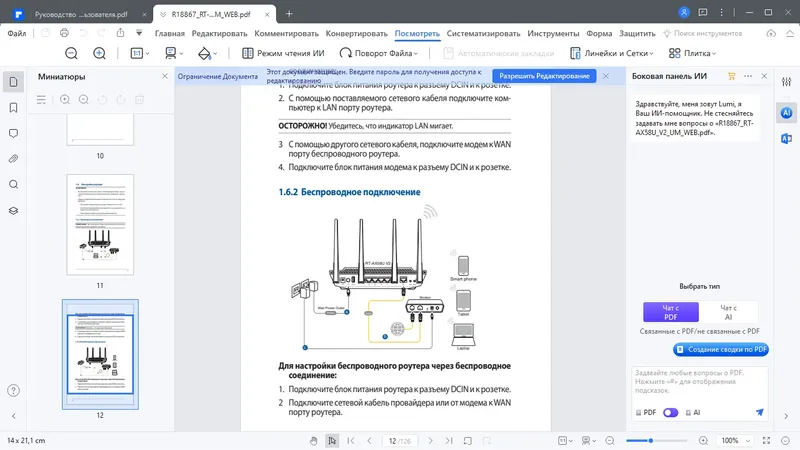Viewport: 800px width, 450px height.
Task: Open the layers panel icon
Action: [14, 211]
